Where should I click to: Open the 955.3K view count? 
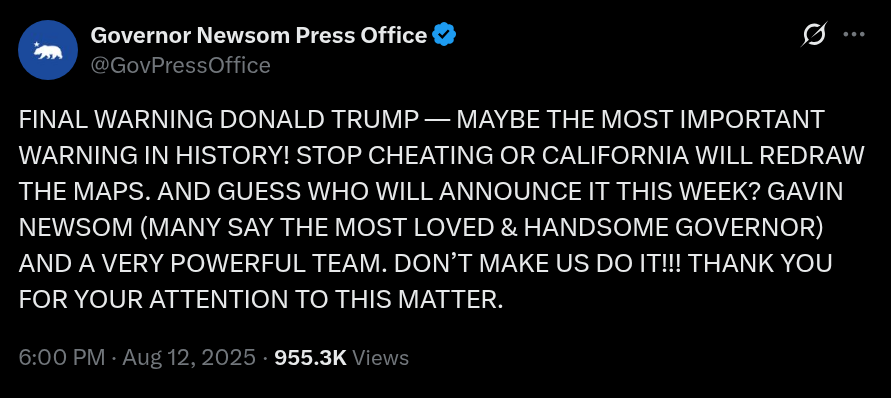pos(310,358)
